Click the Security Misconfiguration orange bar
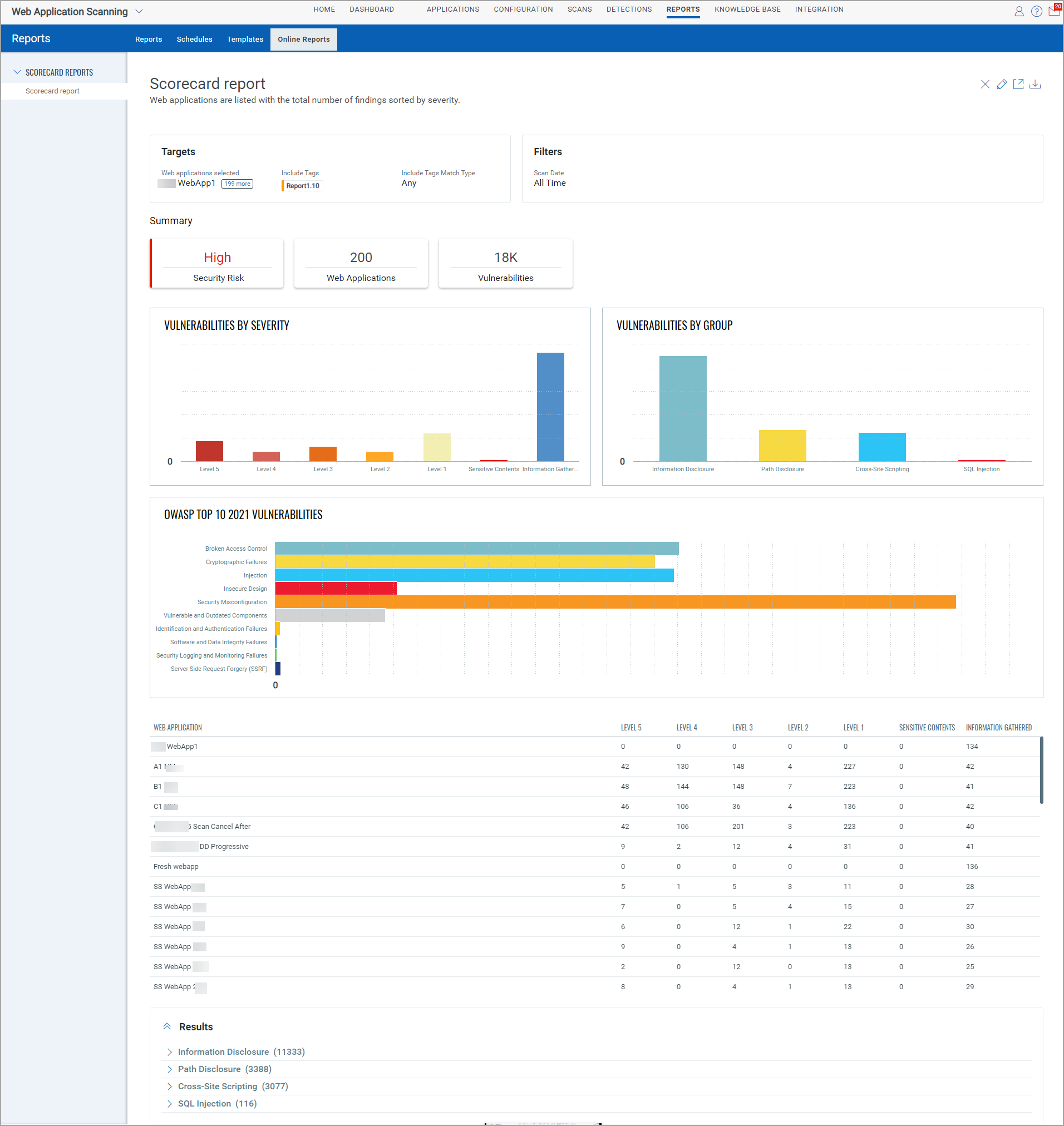Image resolution: width=1064 pixels, height=1126 pixels. click(x=615, y=601)
